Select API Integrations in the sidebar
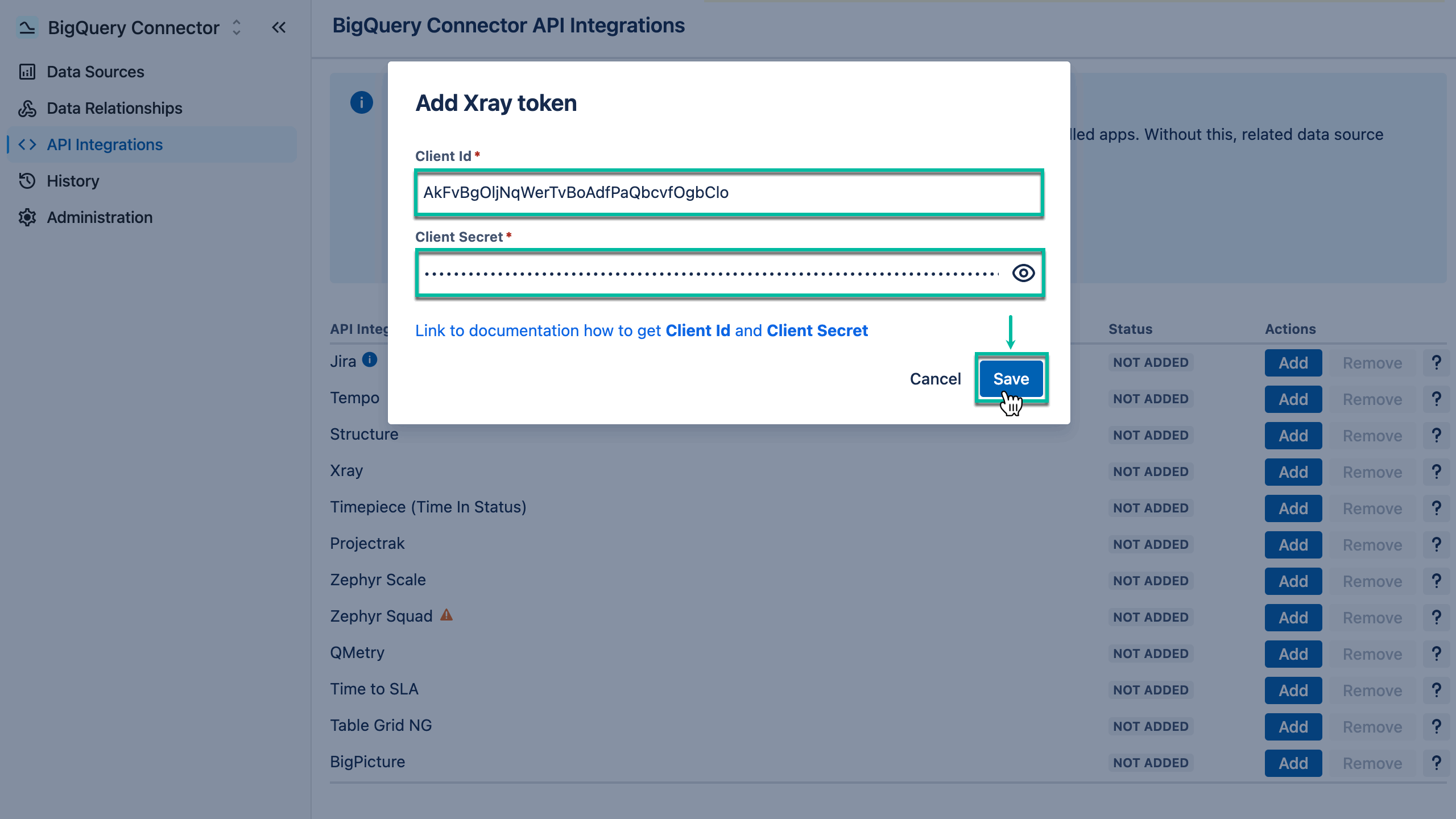The height and width of the screenshot is (819, 1456). click(x=105, y=144)
